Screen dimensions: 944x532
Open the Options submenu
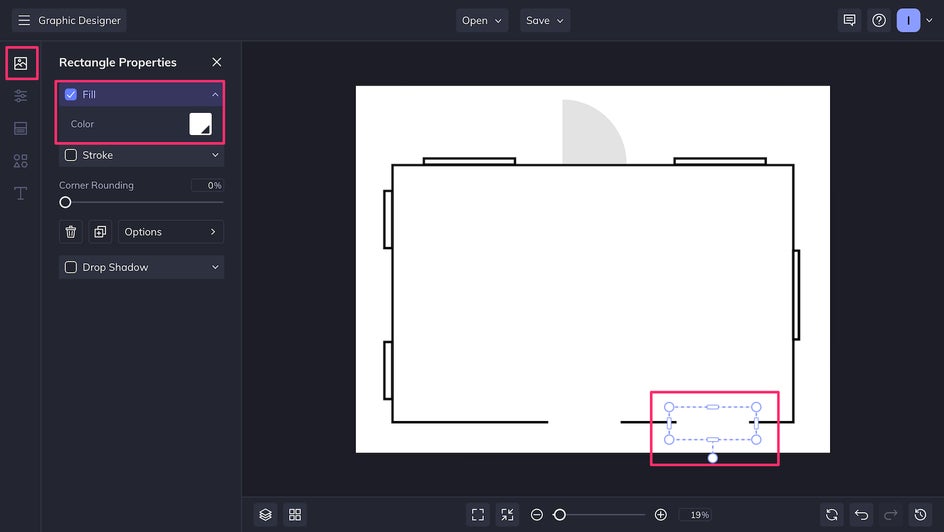pyautogui.click(x=170, y=232)
